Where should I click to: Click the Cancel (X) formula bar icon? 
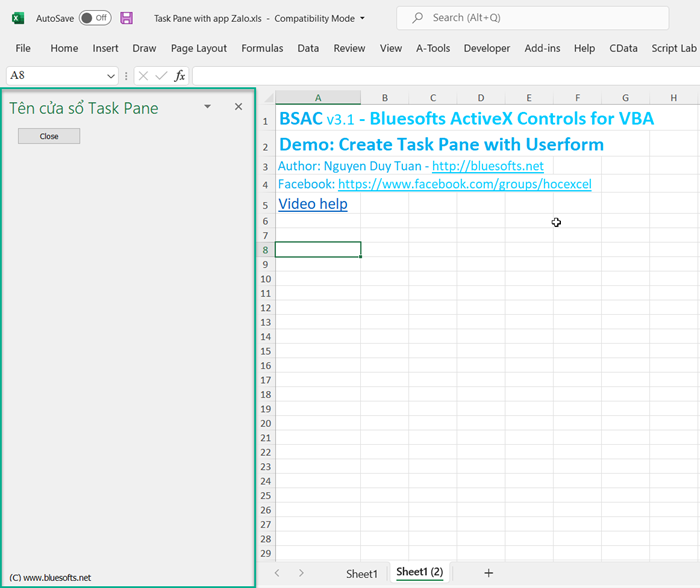[143, 76]
